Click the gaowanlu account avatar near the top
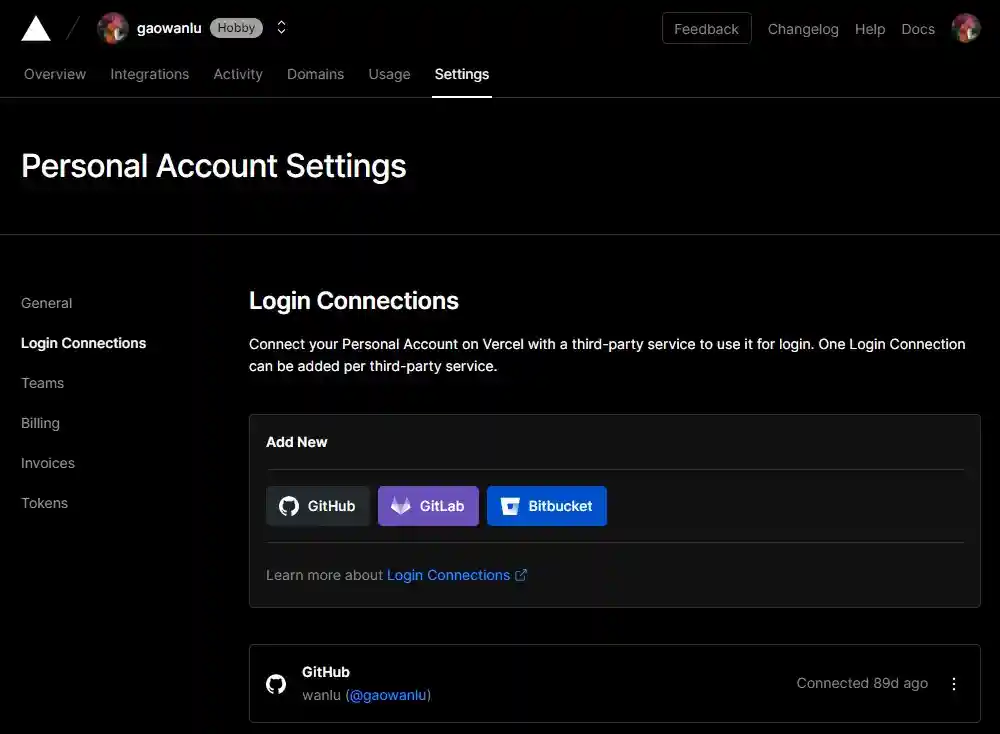 coord(112,28)
